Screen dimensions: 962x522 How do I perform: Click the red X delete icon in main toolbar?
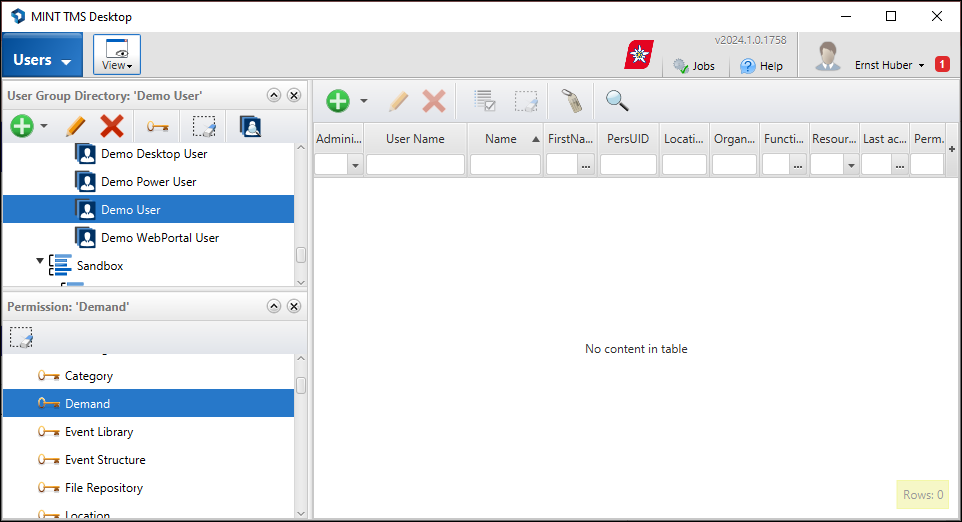[434, 101]
